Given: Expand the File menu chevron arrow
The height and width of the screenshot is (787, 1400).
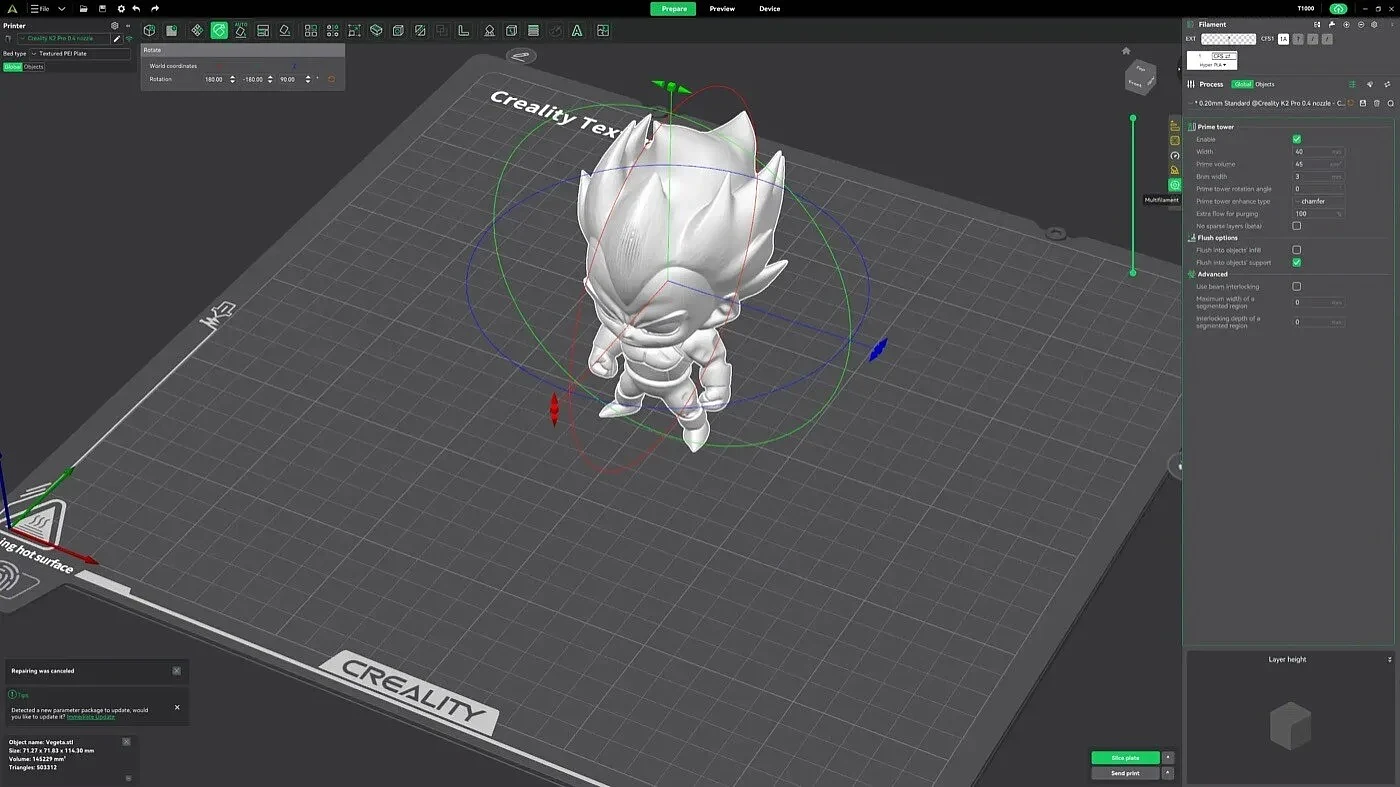Looking at the screenshot, I should click(x=61, y=9).
